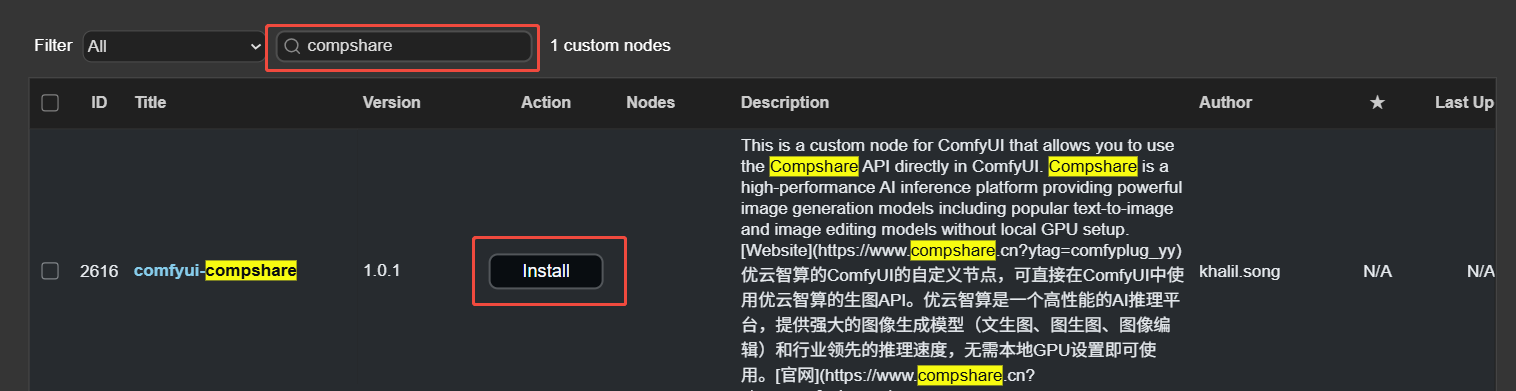Viewport: 1516px width, 391px height.
Task: Click the magnifier icon in search box
Action: click(292, 46)
